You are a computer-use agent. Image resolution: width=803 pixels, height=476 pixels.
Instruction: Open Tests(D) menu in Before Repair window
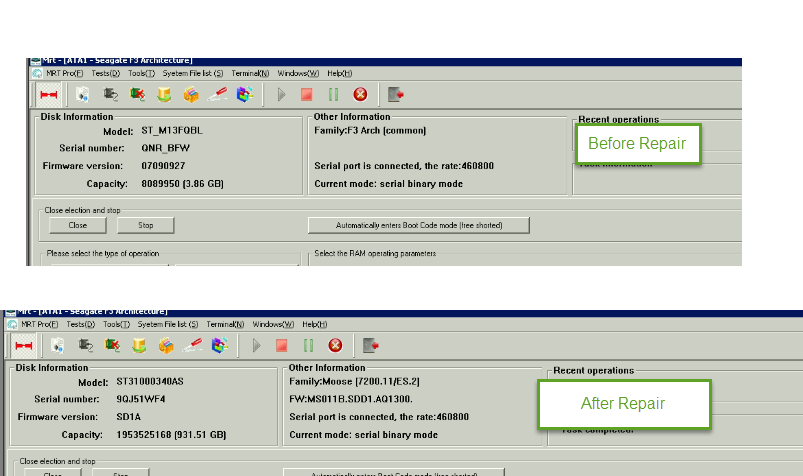105,73
